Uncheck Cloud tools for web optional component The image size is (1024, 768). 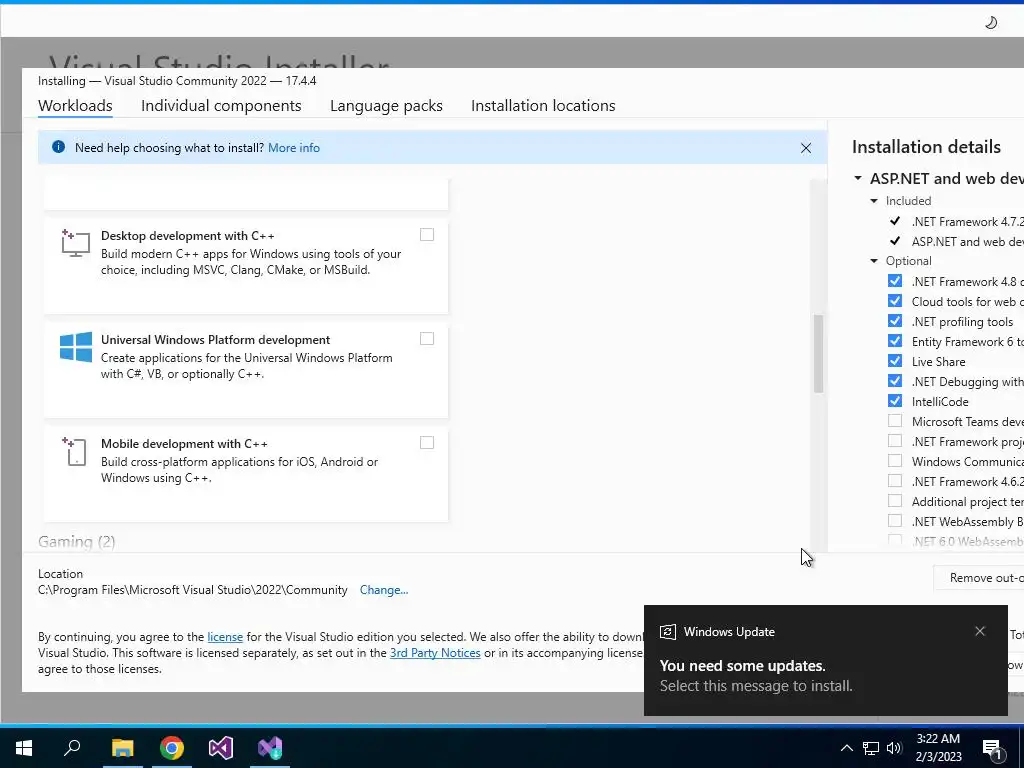[895, 301]
